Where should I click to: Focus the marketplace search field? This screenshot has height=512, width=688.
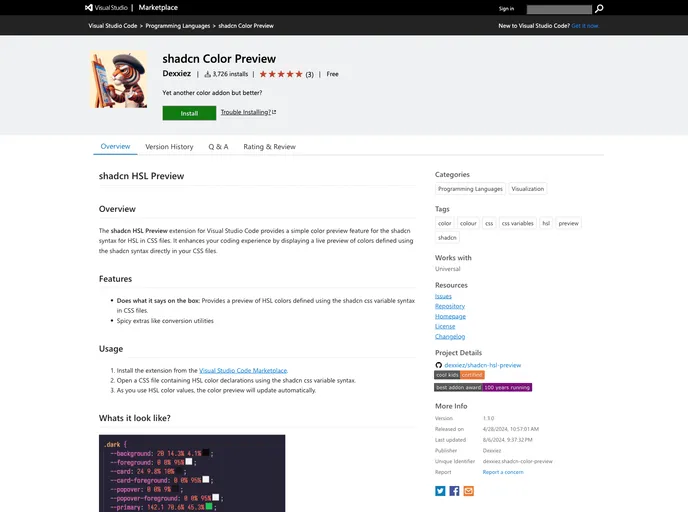(x=559, y=9)
